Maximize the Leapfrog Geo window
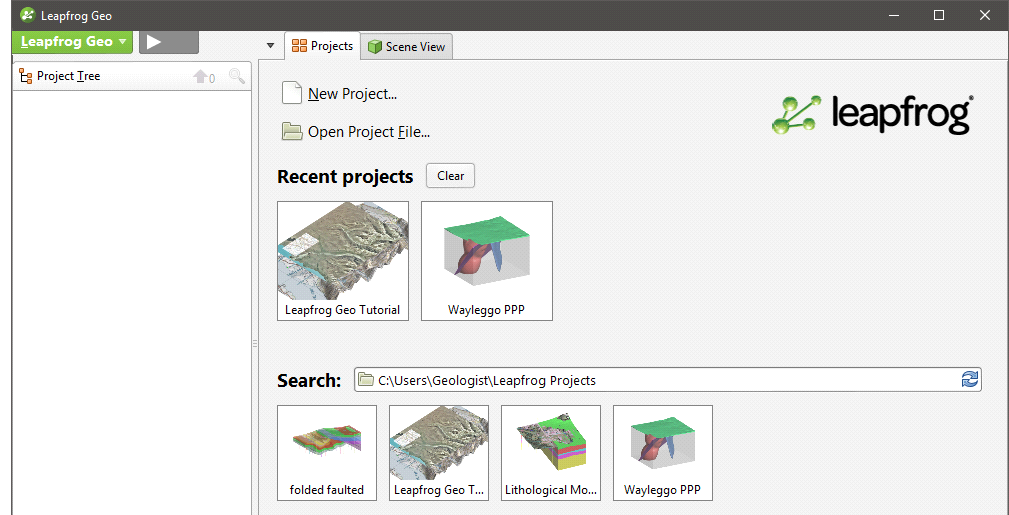The height and width of the screenshot is (515, 1009). click(939, 15)
